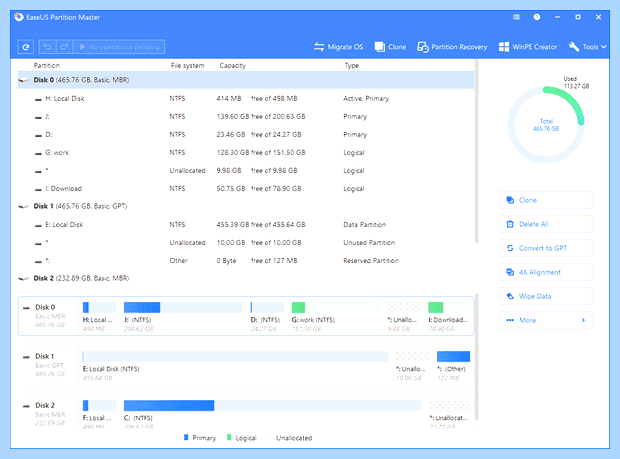This screenshot has height=459, width=620.
Task: Click the Delete All trash icon
Action: pyautogui.click(x=510, y=224)
